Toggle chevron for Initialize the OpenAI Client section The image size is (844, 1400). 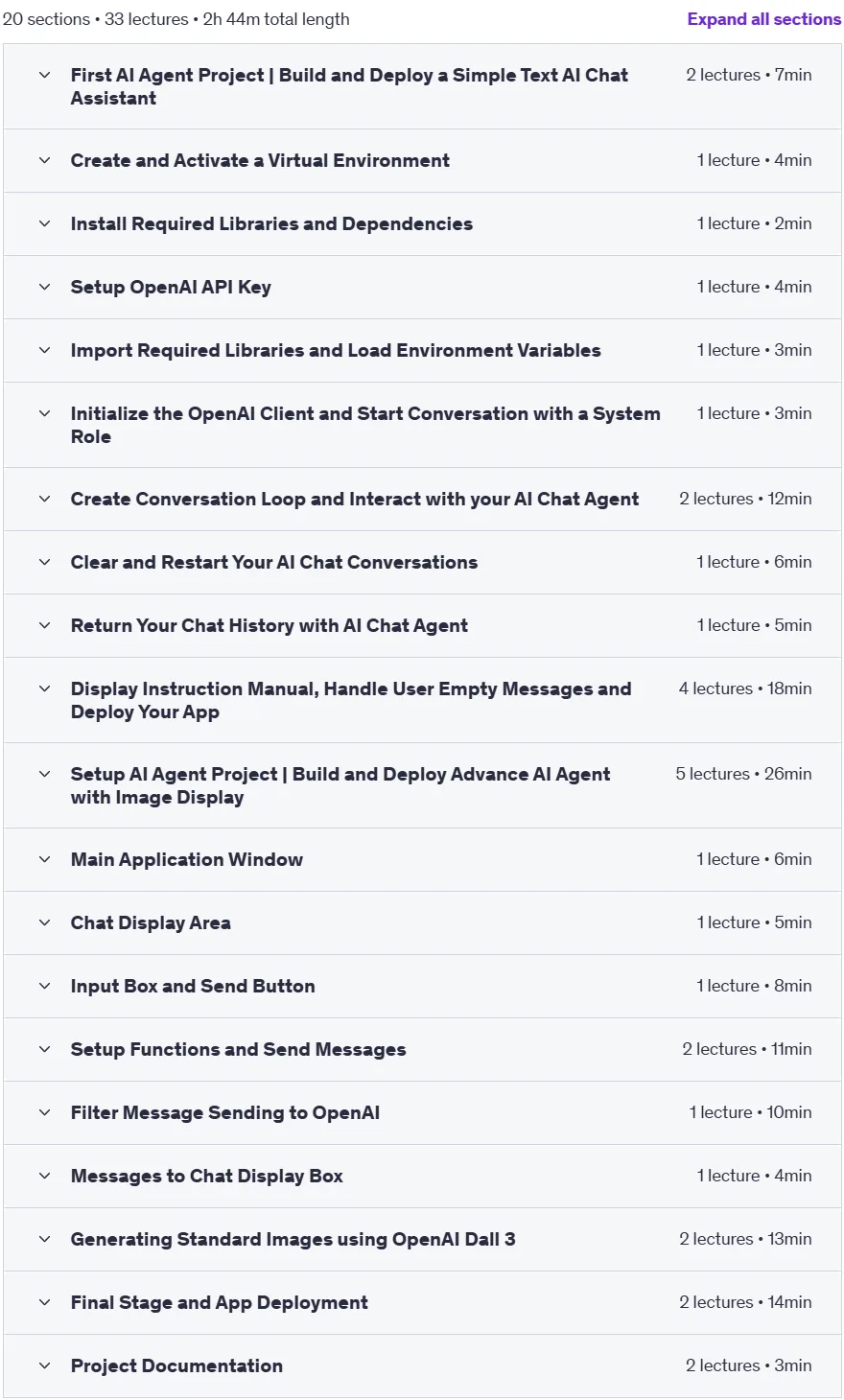(x=44, y=413)
